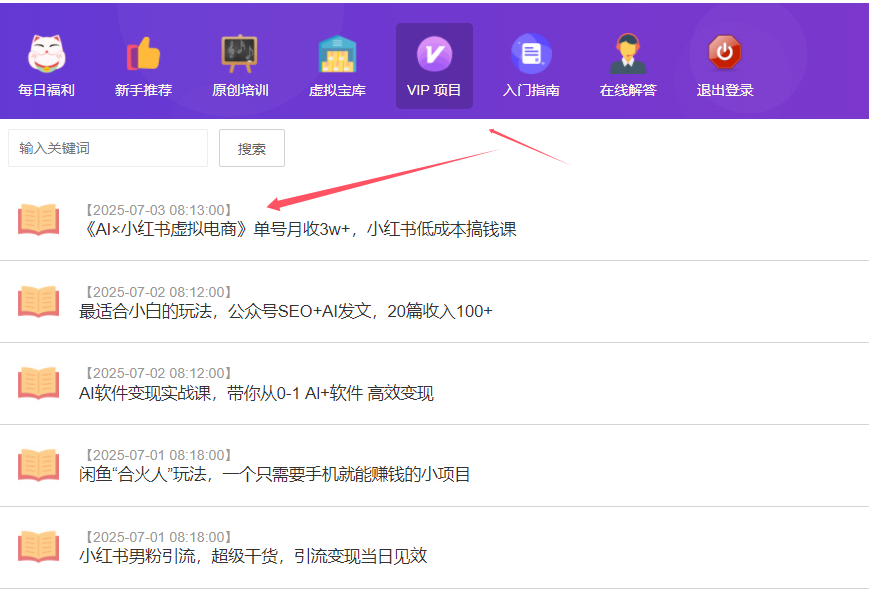Click timestamp above 公众号SEO+AI发文 title

click(x=159, y=292)
